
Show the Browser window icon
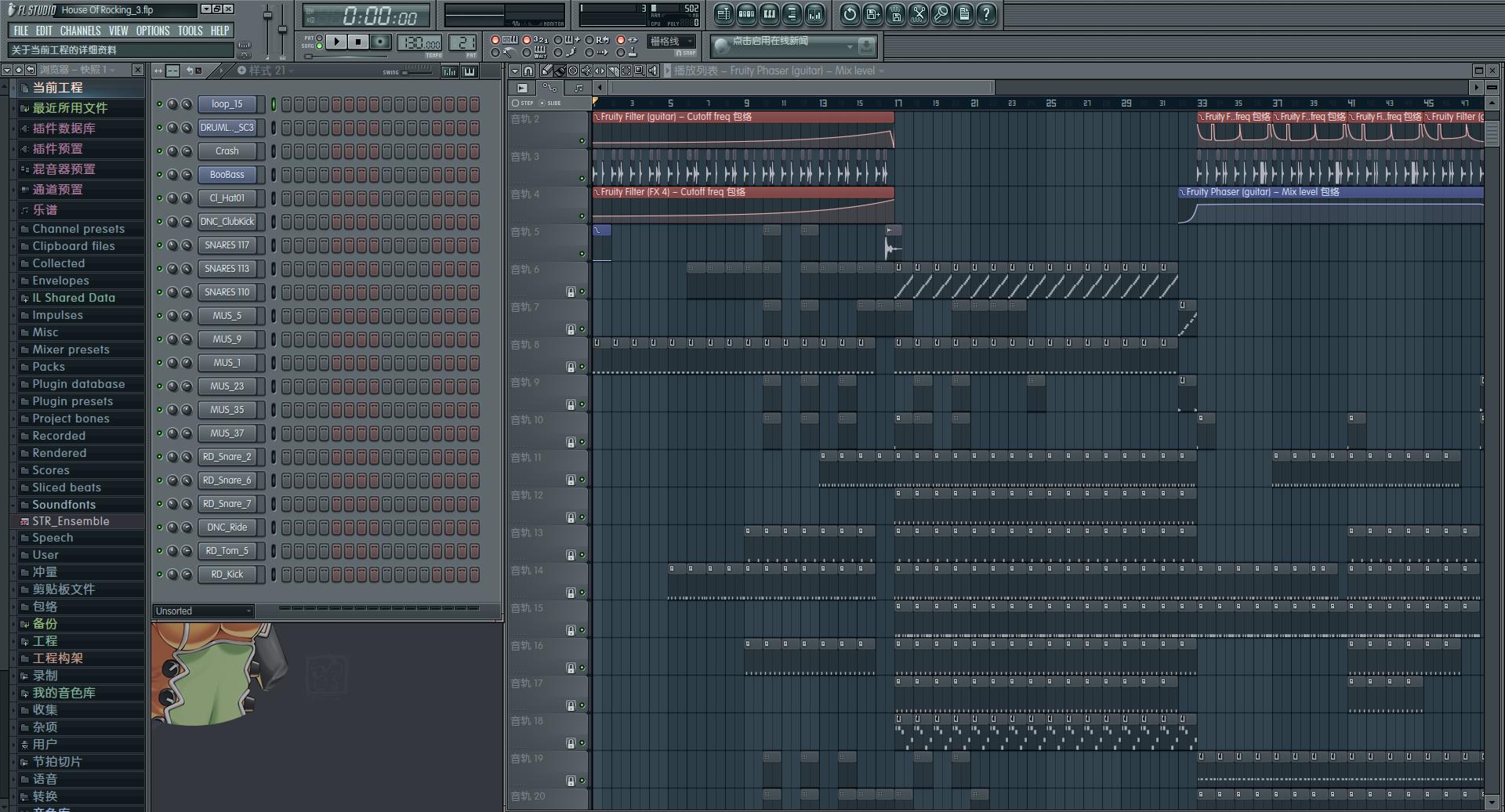coord(792,13)
